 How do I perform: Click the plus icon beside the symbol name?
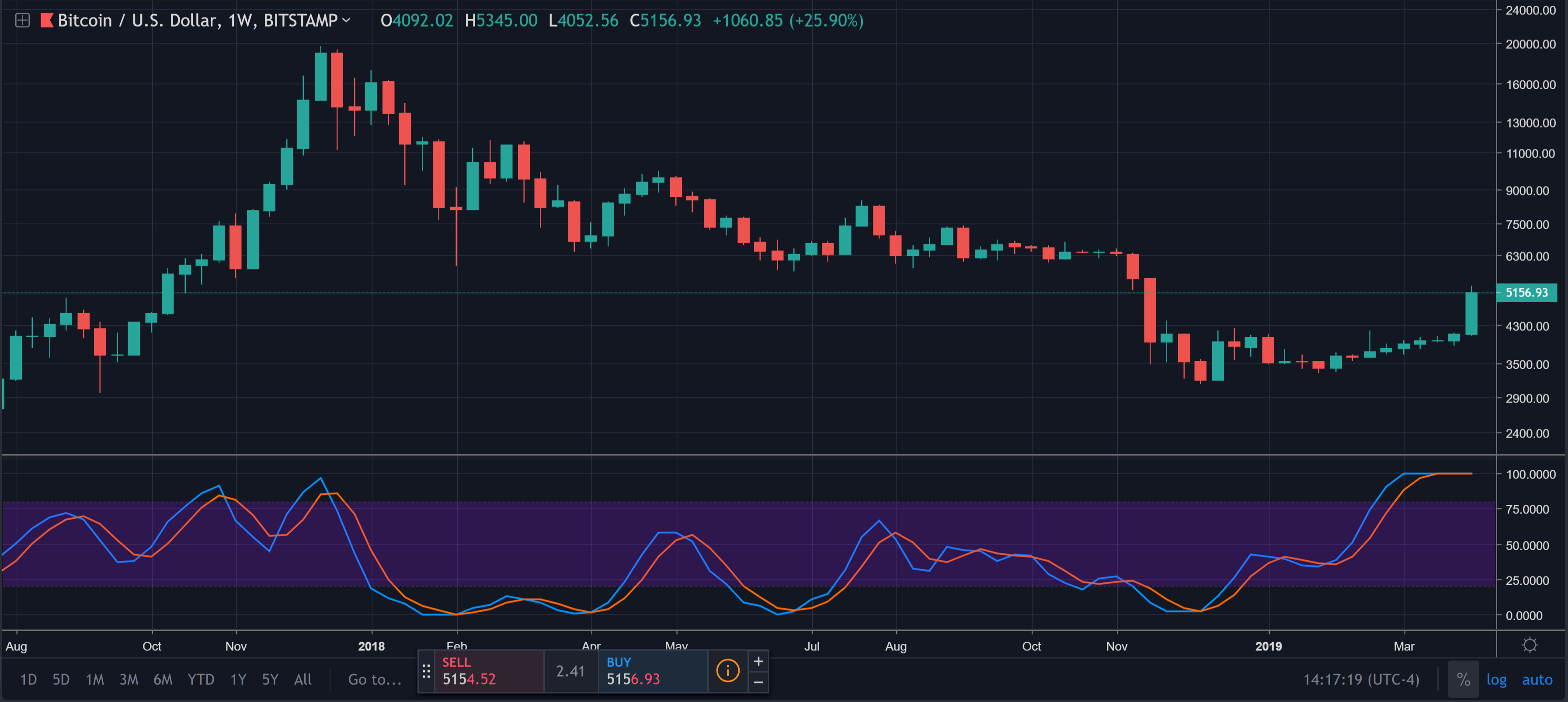click(x=23, y=20)
